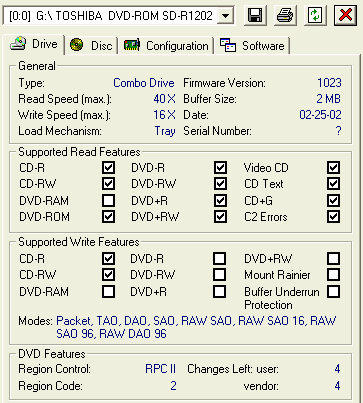Click the Software tab's windows icon
Screen dimensions: 363x403
[x=228, y=45]
